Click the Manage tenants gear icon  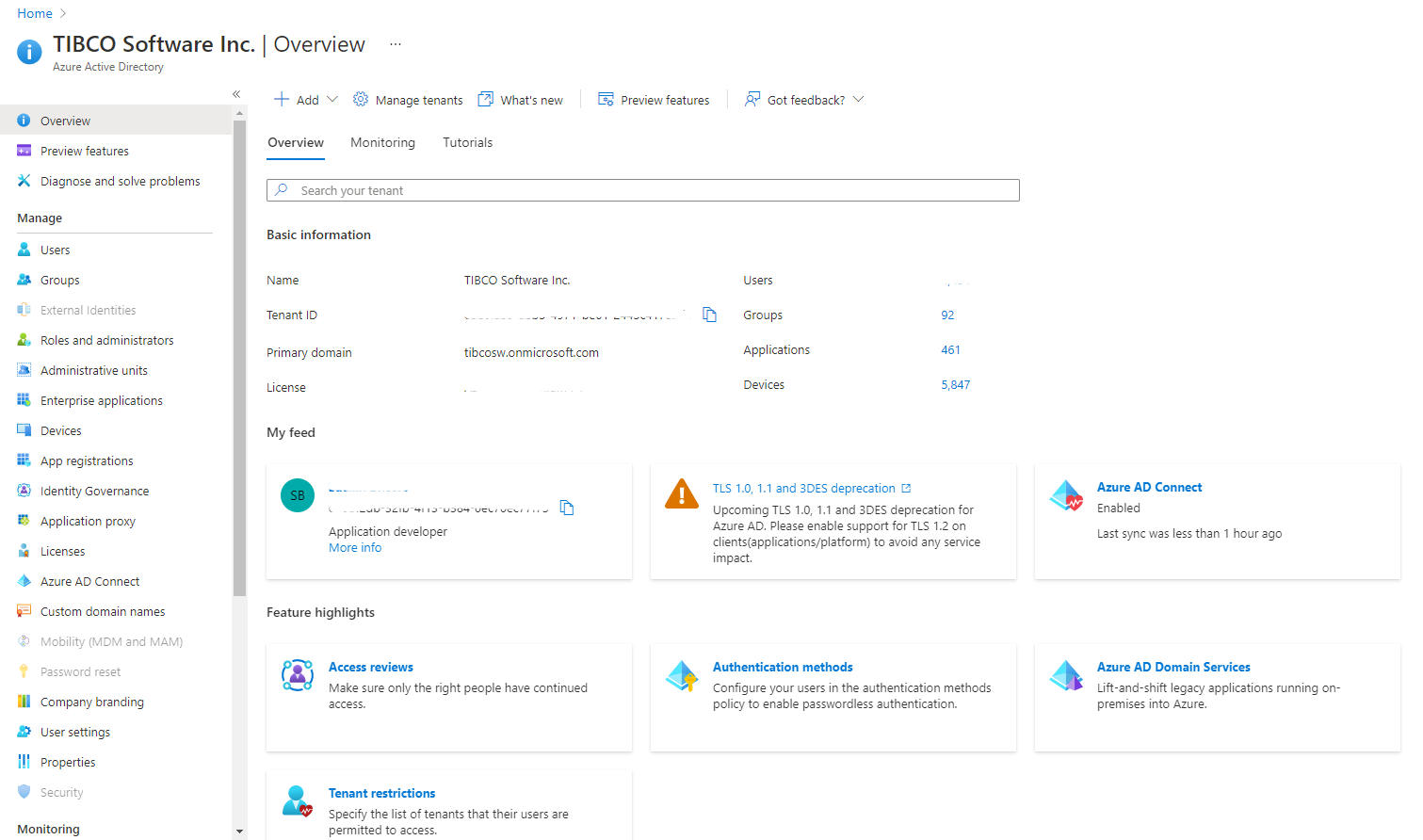[x=361, y=99]
